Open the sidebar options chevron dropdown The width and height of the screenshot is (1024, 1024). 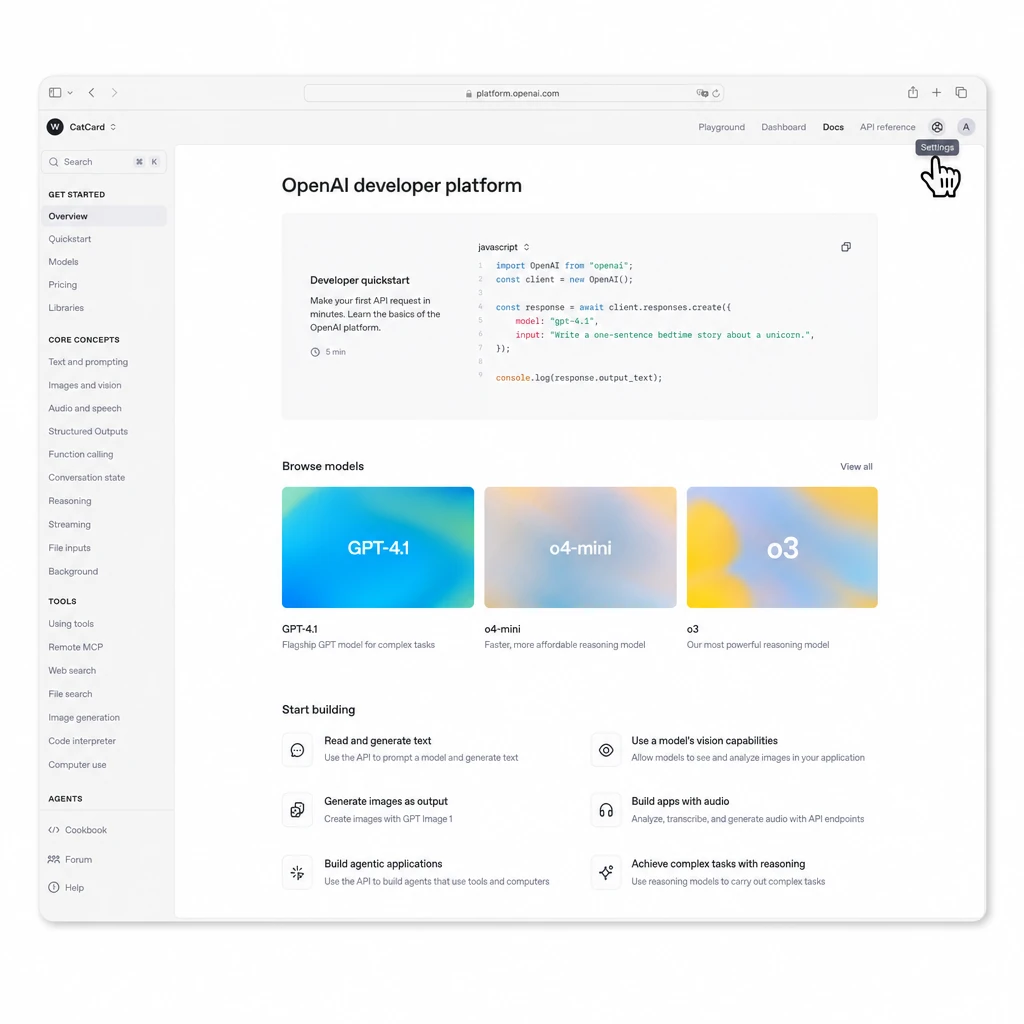(x=70, y=93)
